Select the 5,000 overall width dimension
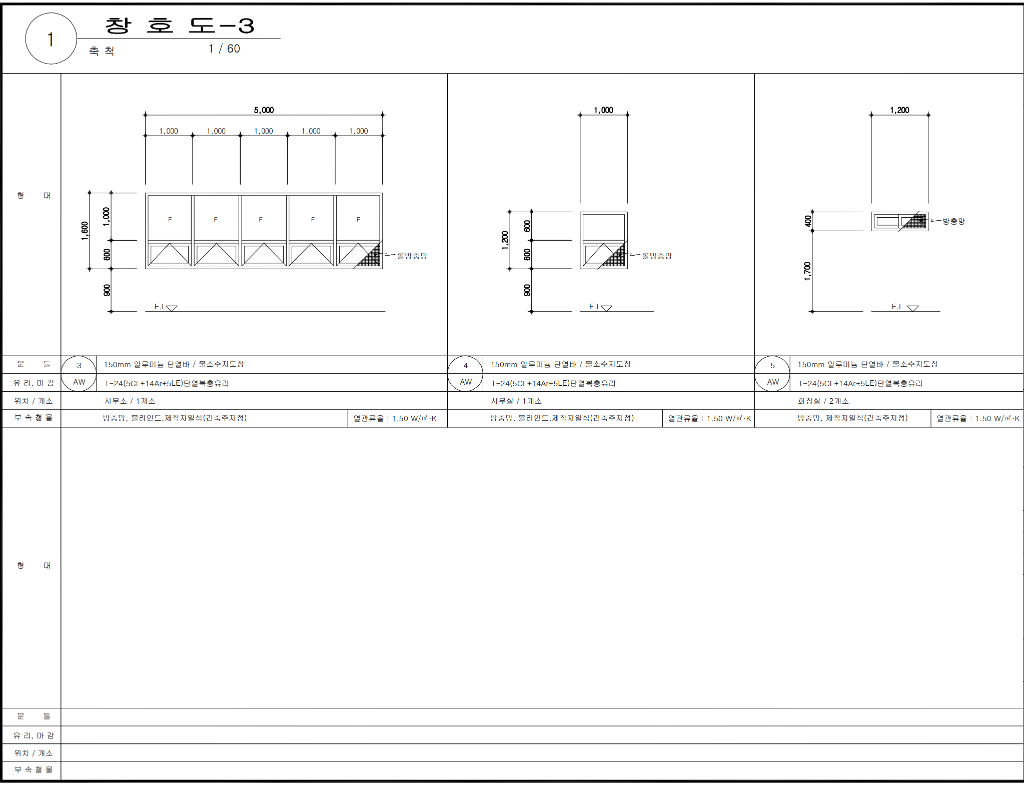 (x=264, y=110)
